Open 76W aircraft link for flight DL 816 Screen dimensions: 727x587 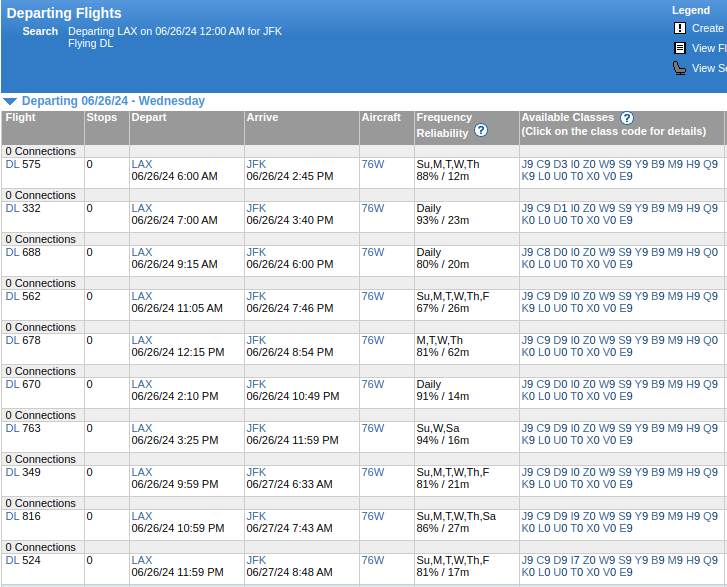point(372,516)
